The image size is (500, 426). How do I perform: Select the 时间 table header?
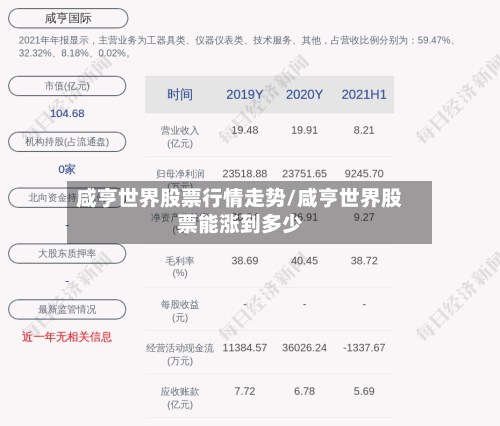tap(180, 95)
